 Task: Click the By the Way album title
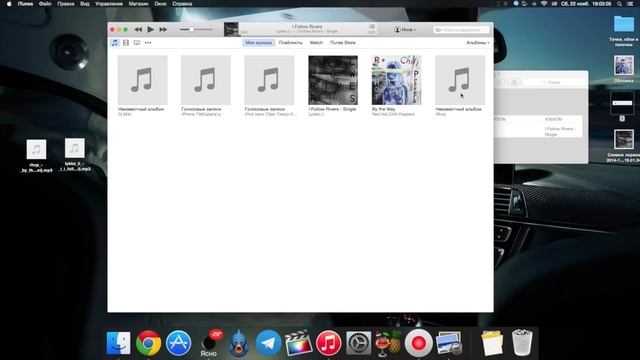[383, 109]
